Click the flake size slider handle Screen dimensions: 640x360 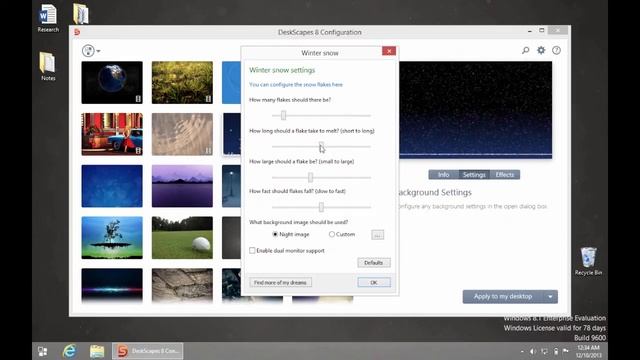[310, 177]
